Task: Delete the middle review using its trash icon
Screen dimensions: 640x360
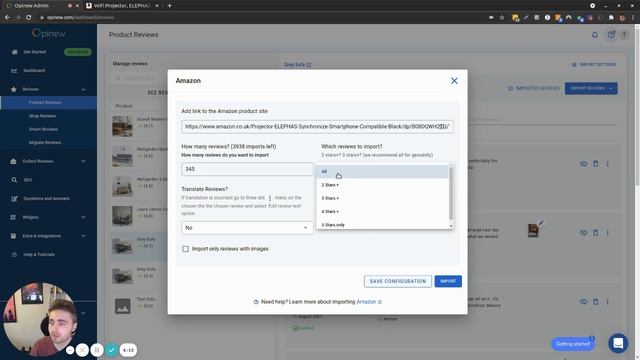Action: click(x=596, y=233)
